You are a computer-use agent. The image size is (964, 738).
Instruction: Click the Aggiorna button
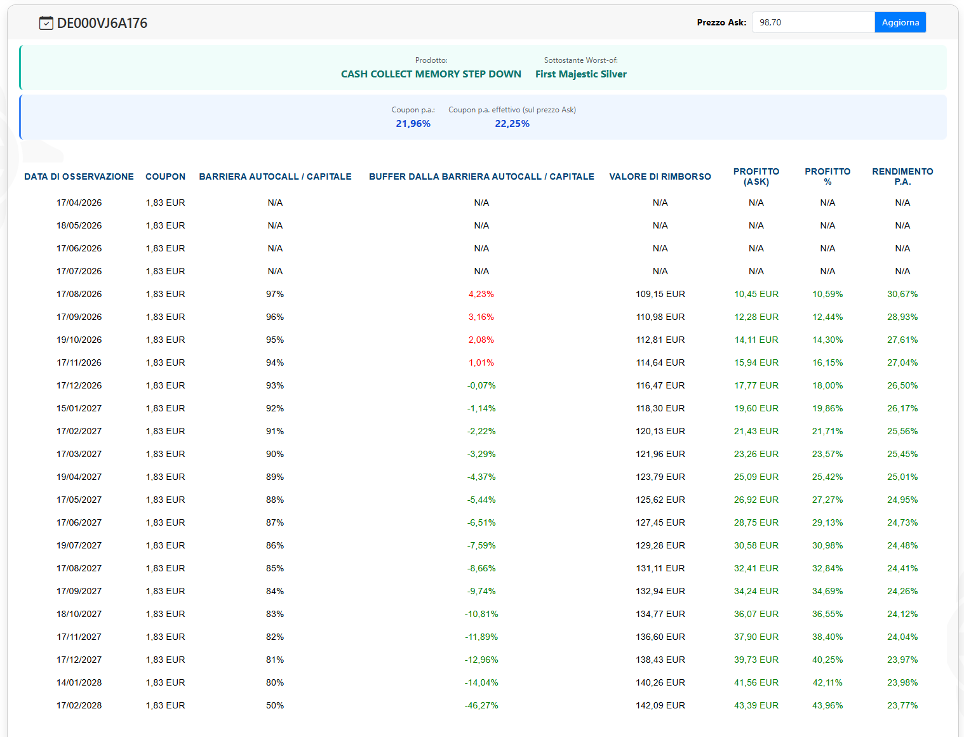[x=900, y=22]
